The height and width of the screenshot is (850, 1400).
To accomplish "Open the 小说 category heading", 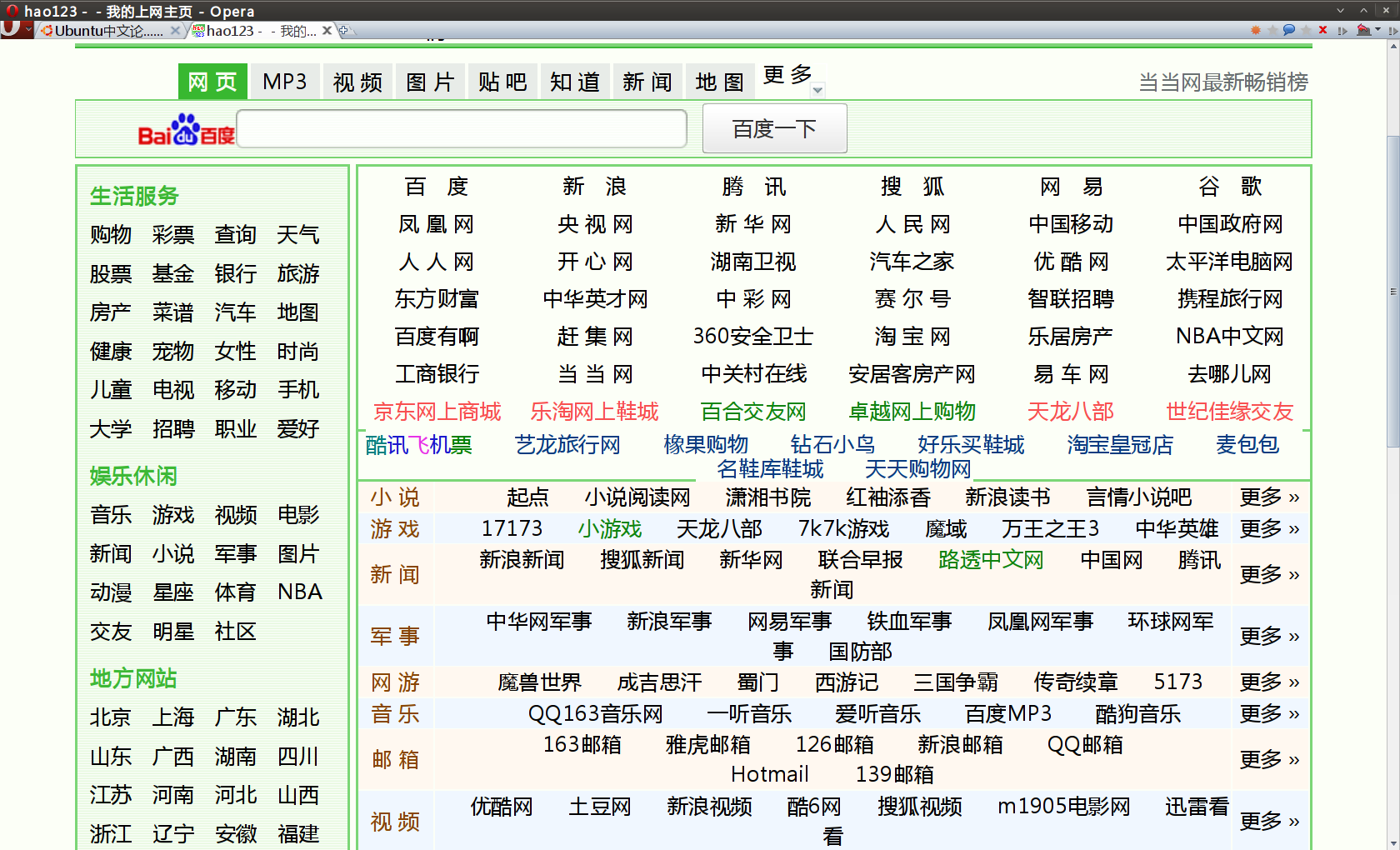I will click(395, 497).
